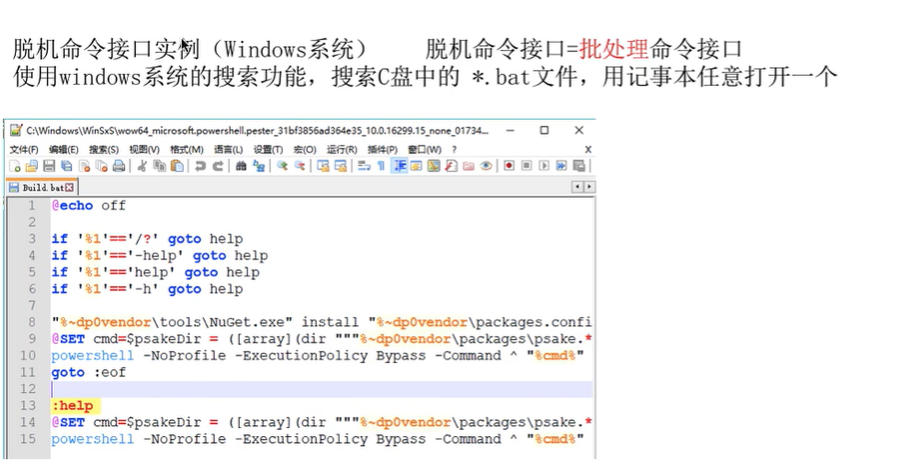Click the ':help' label on line 13

(x=73, y=406)
